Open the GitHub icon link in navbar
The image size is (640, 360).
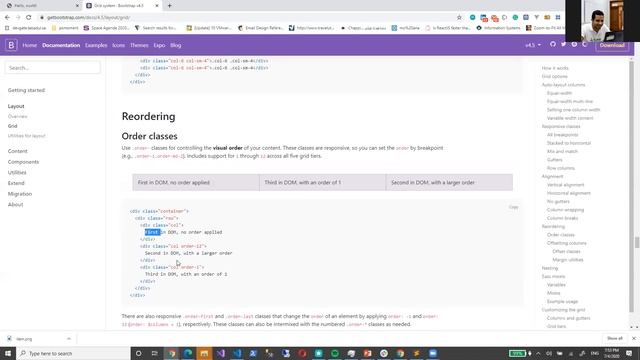click(x=553, y=44)
